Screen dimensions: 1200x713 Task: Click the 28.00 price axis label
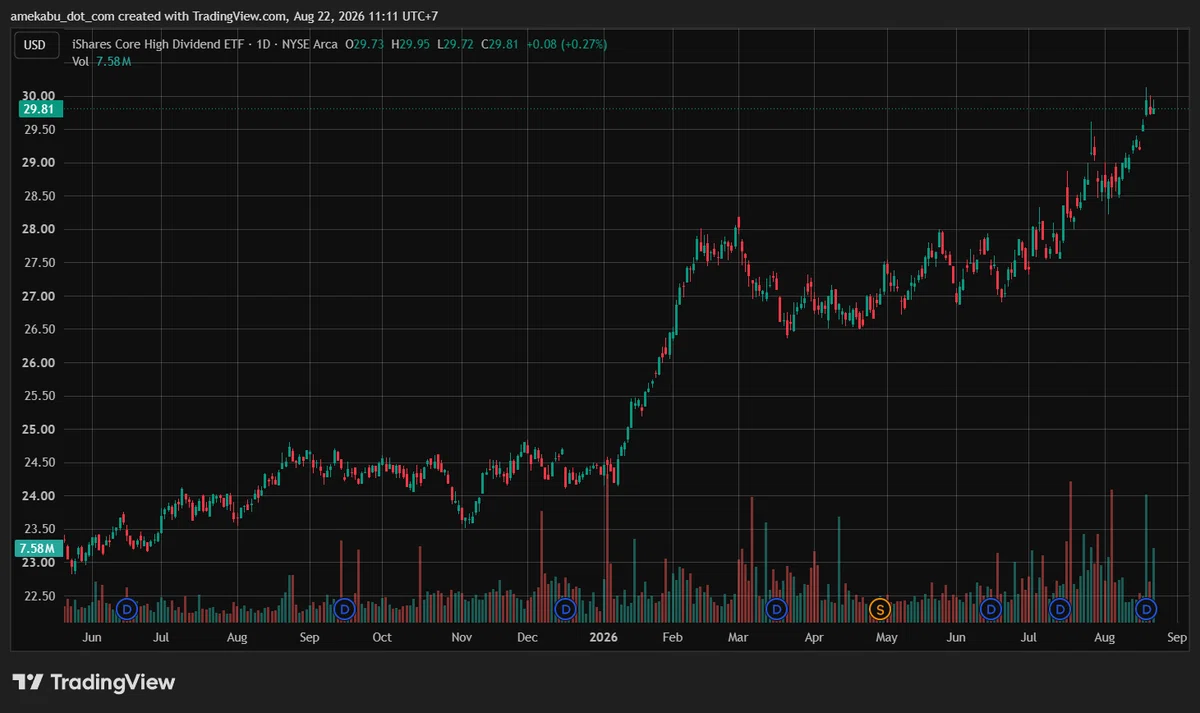coord(39,230)
